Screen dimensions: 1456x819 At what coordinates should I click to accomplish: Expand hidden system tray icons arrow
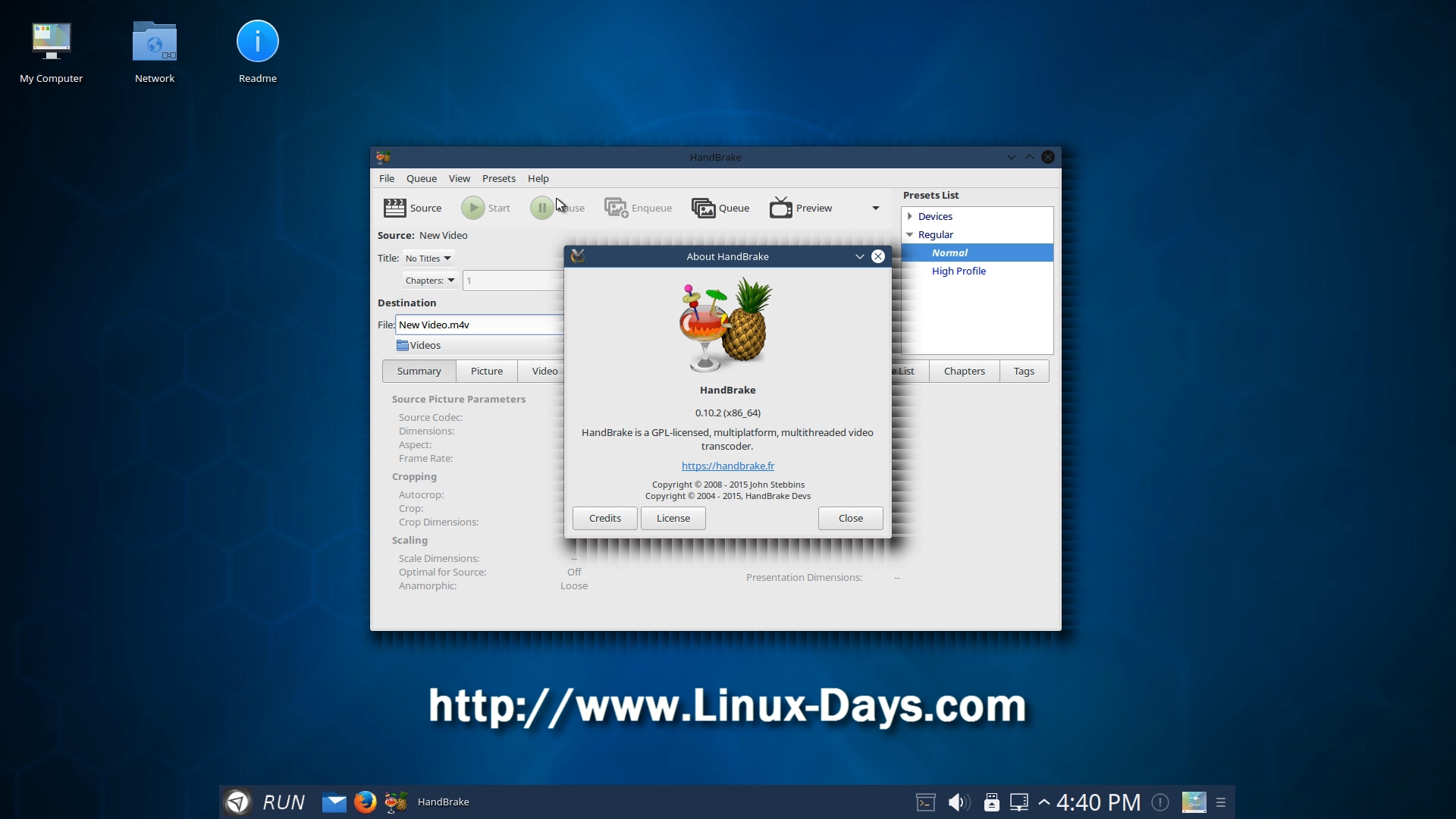(1044, 802)
